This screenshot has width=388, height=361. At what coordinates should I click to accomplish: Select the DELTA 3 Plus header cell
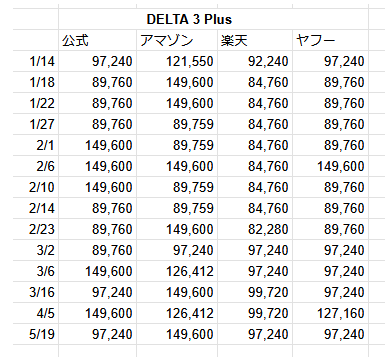click(x=213, y=19)
